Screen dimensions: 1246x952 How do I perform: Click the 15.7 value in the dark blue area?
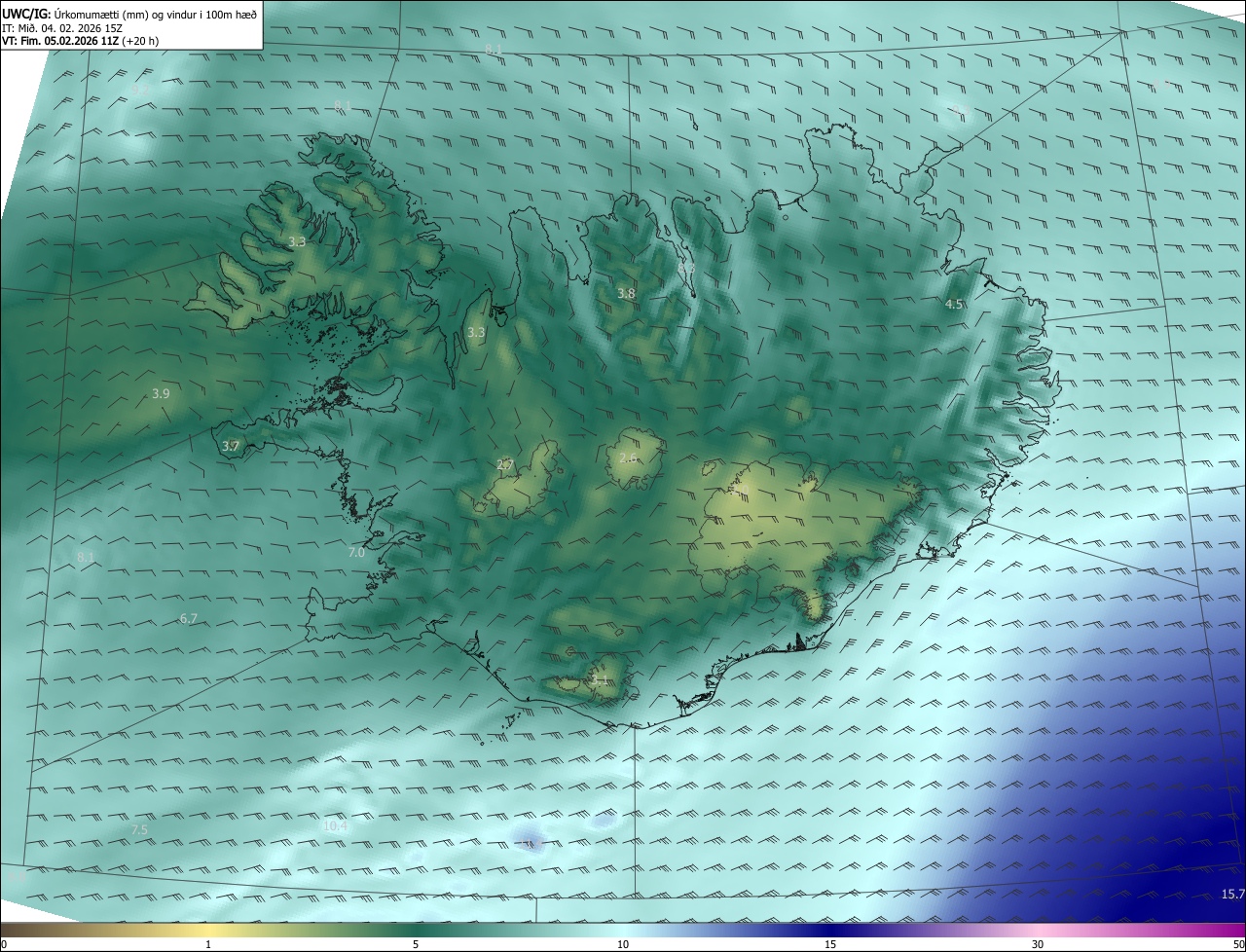[1232, 895]
